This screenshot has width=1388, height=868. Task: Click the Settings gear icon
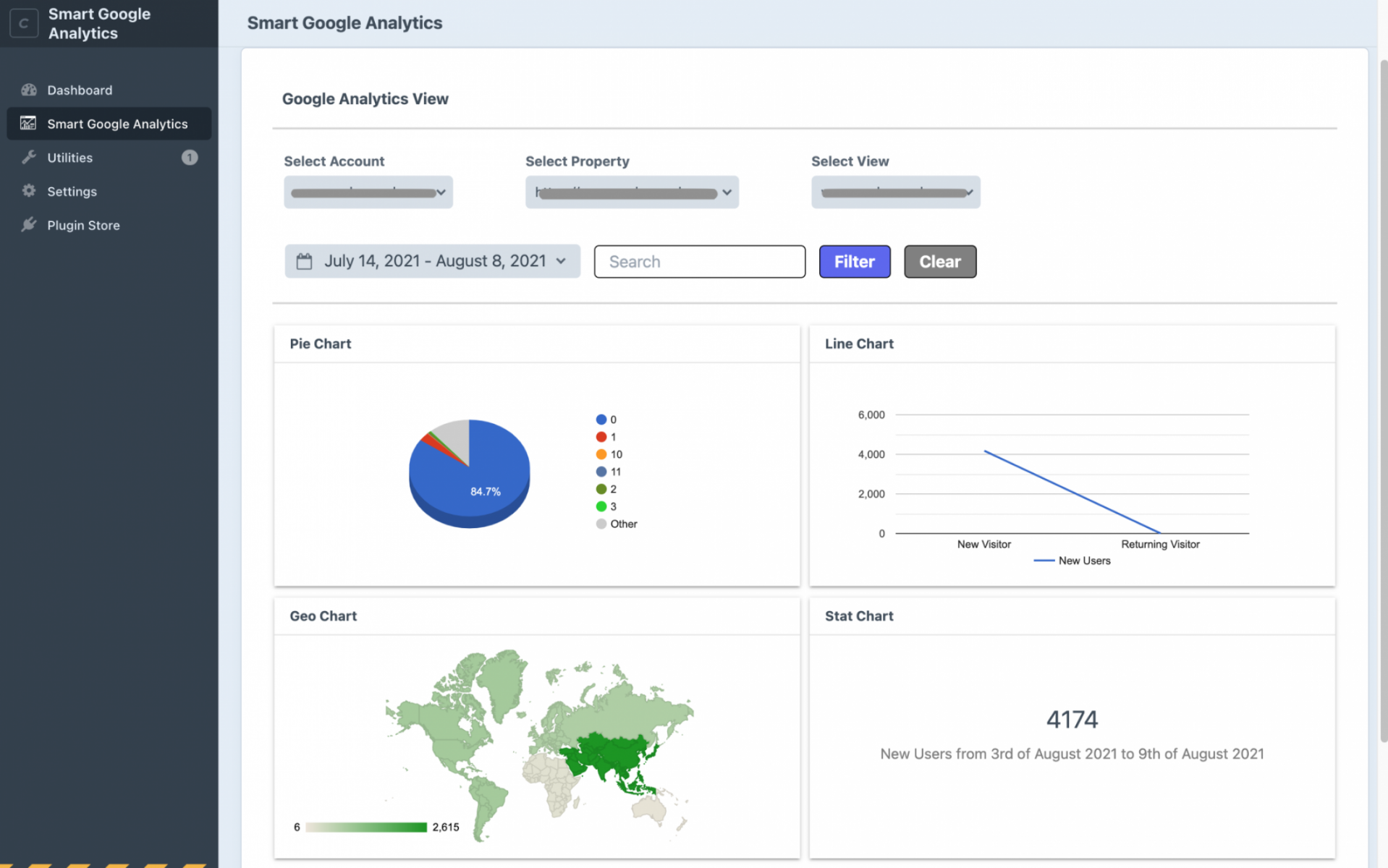tap(29, 191)
